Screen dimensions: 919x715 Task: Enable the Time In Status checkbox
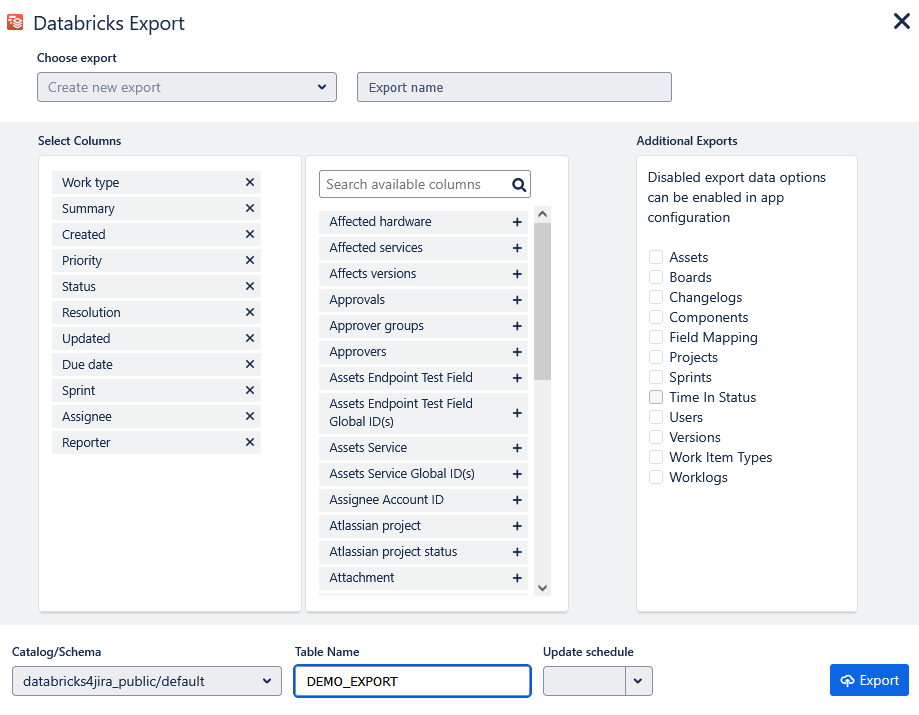click(x=656, y=397)
